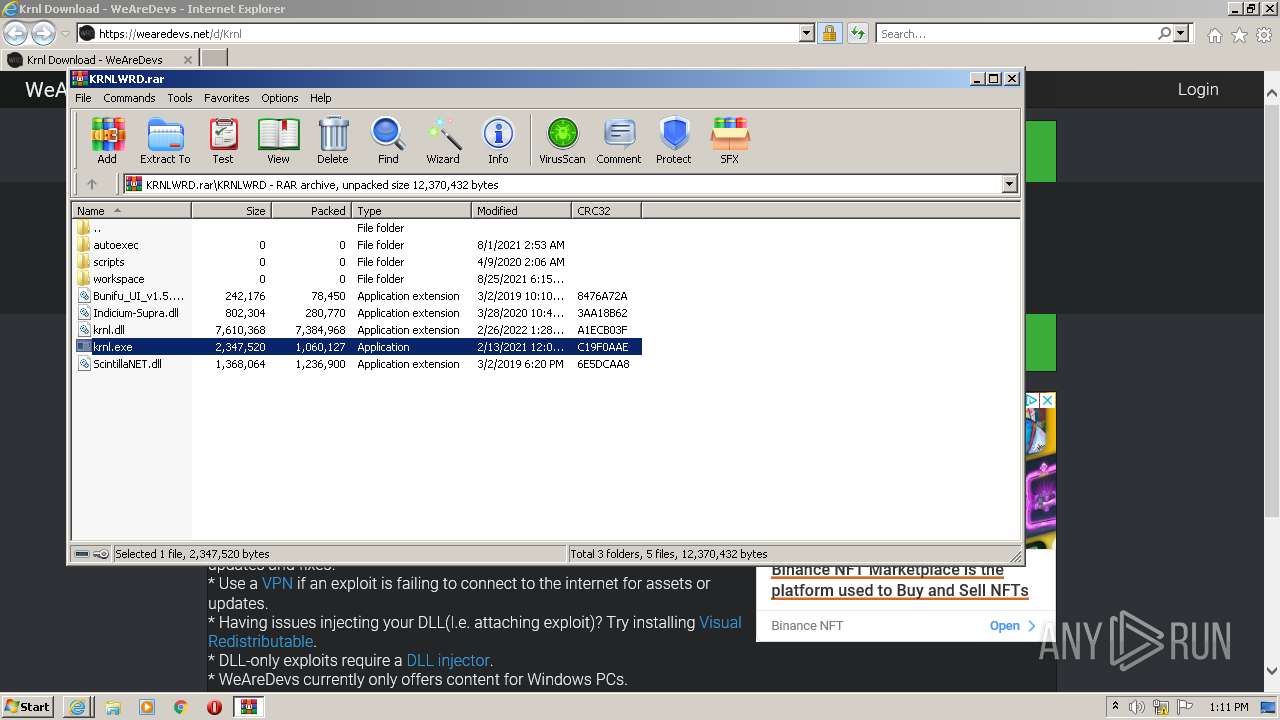Open a new browser tab
The image size is (1280, 720).
[214, 60]
